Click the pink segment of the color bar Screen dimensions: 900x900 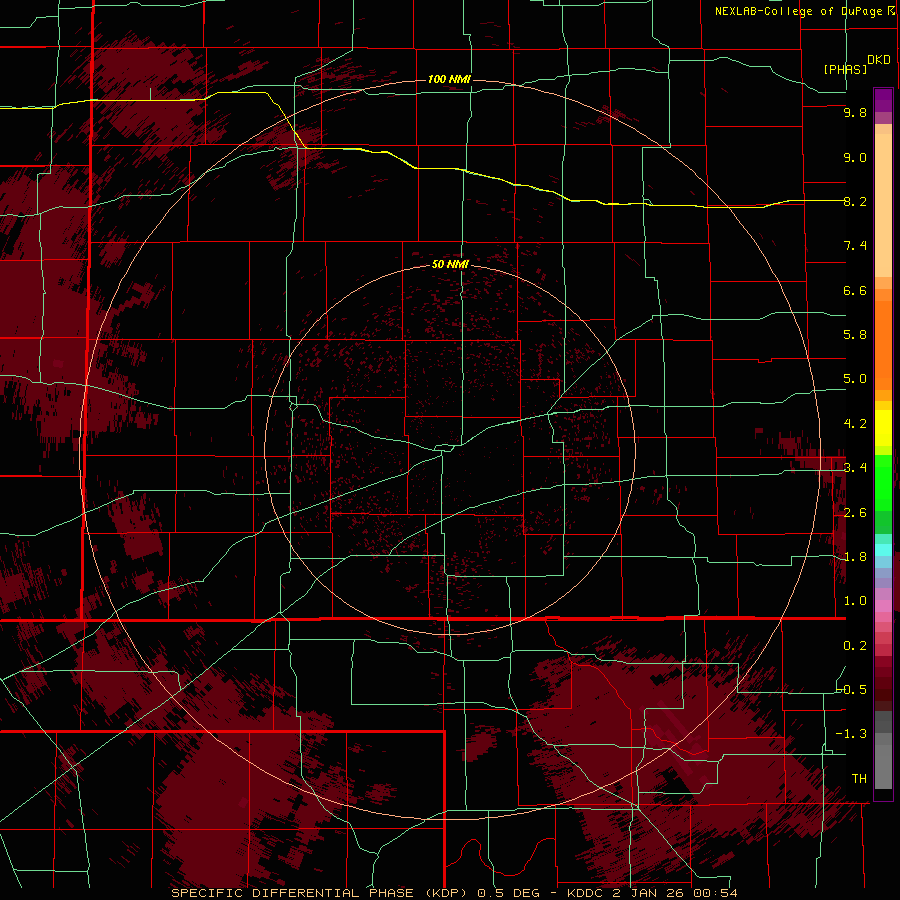pyautogui.click(x=883, y=606)
